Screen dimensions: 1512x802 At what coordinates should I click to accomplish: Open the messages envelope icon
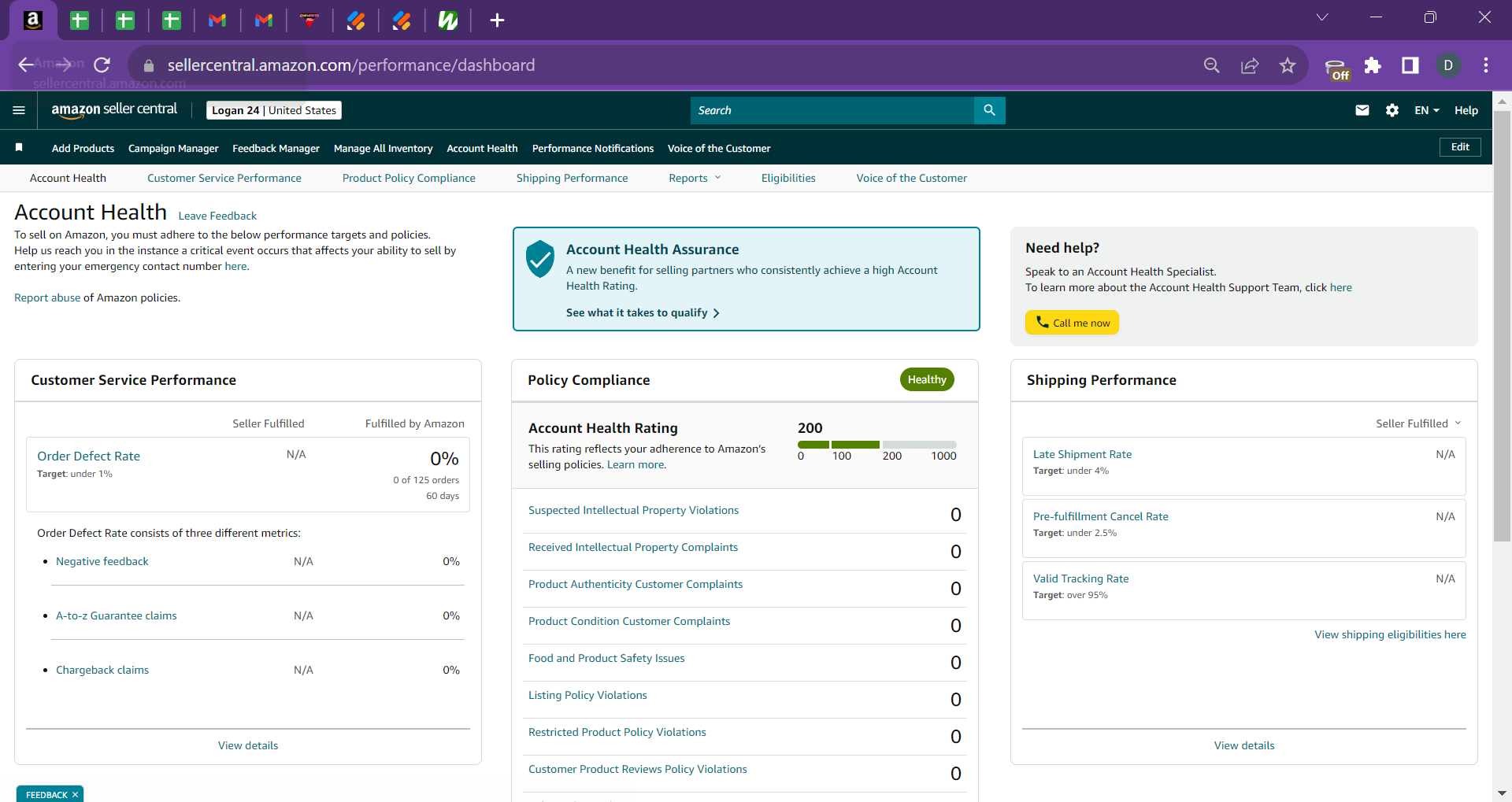[1362, 110]
